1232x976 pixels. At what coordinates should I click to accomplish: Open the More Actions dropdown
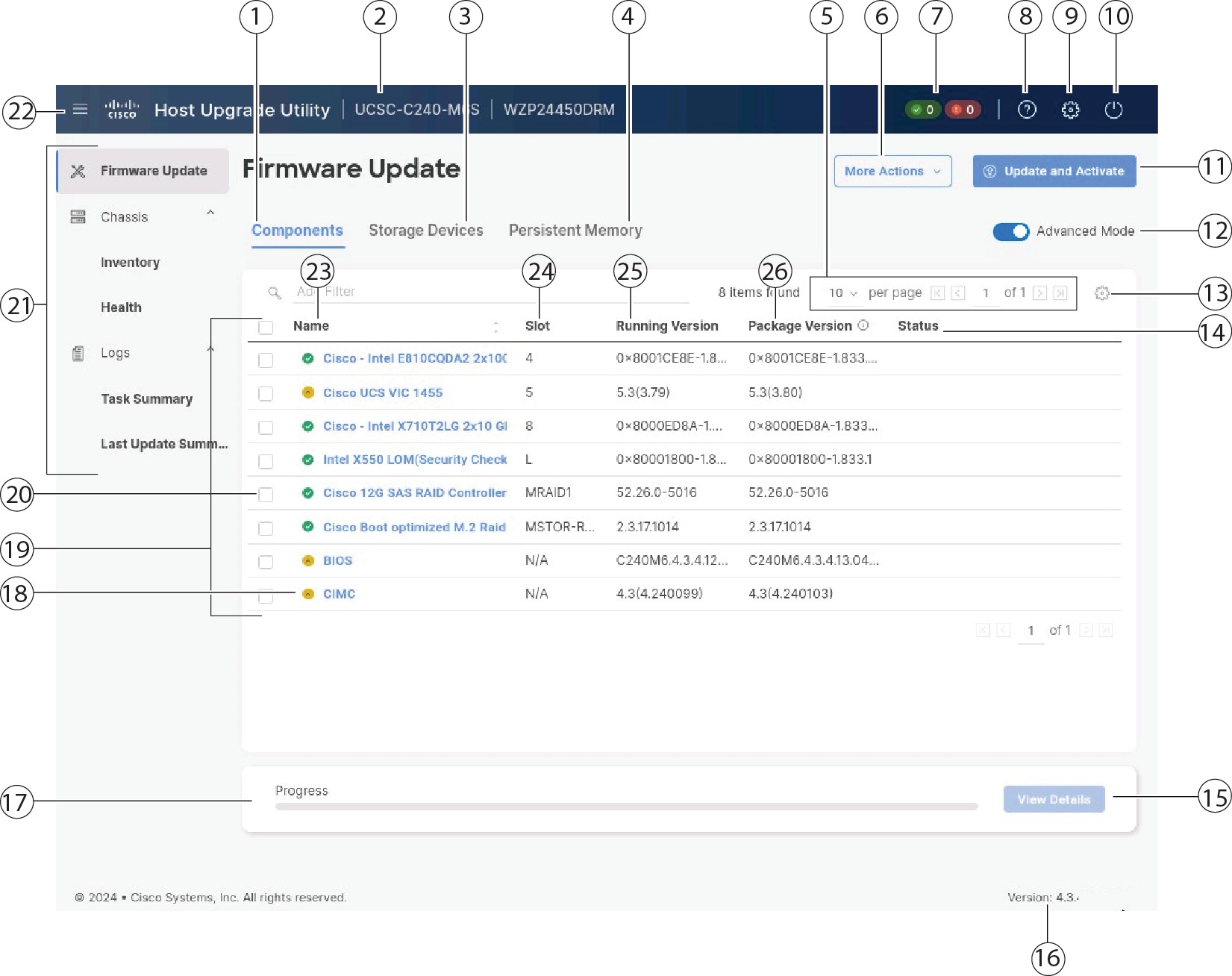point(892,171)
